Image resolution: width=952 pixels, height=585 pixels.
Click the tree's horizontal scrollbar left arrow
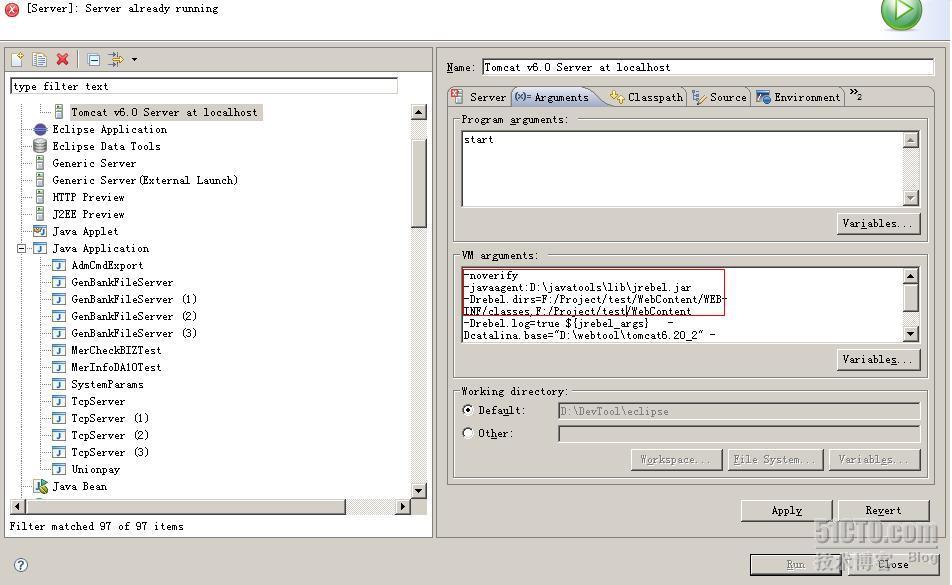tap(18, 506)
